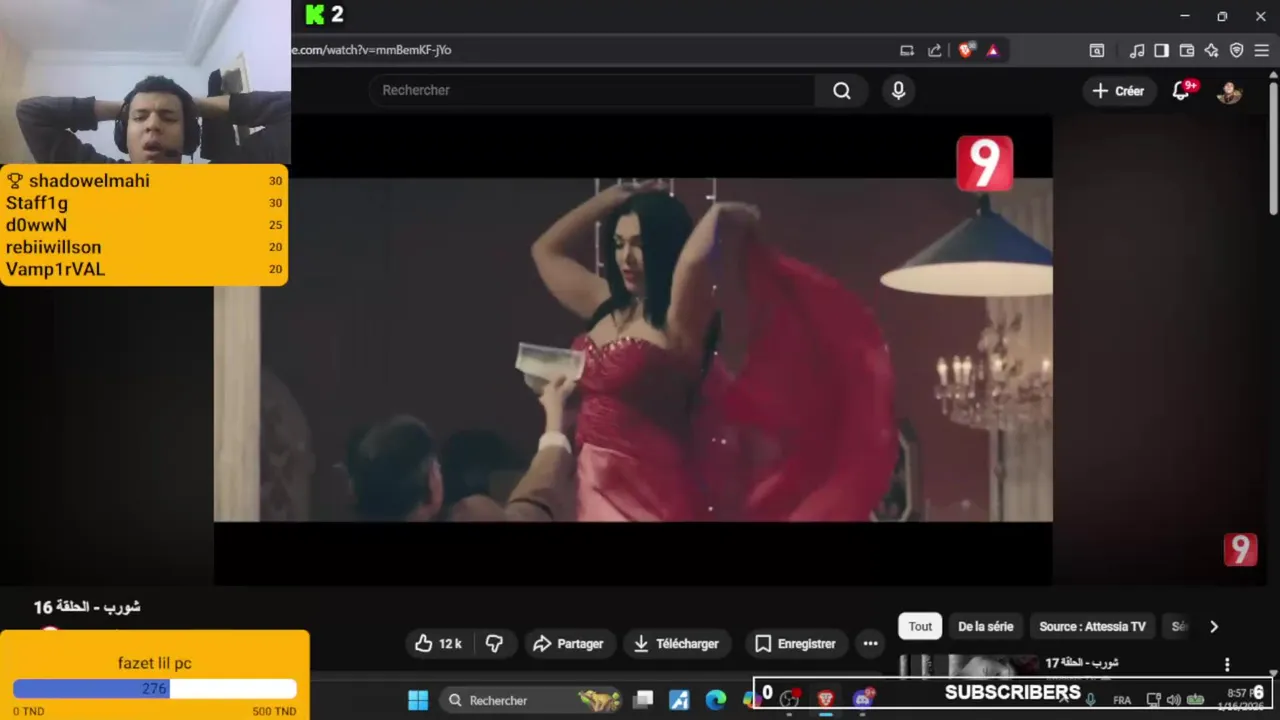
Task: Click the Télécharger button
Action: [677, 644]
